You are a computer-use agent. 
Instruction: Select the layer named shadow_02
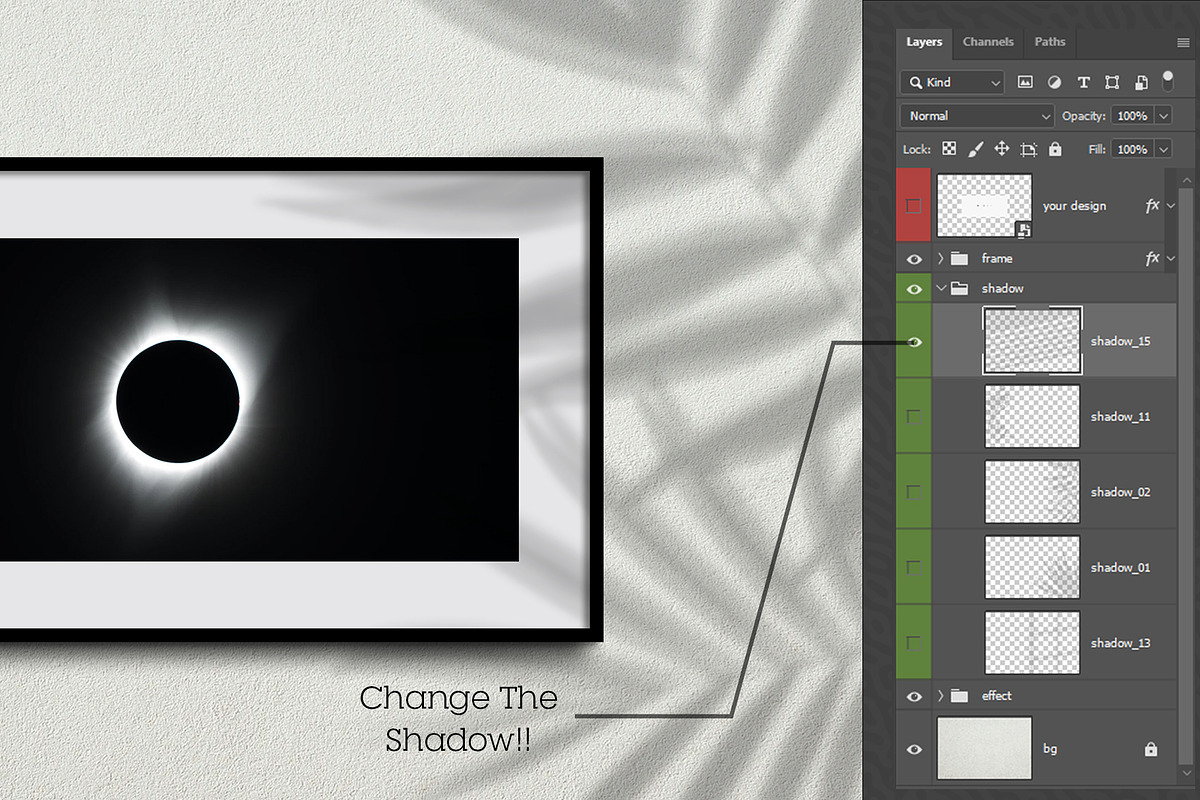[x=1120, y=492]
